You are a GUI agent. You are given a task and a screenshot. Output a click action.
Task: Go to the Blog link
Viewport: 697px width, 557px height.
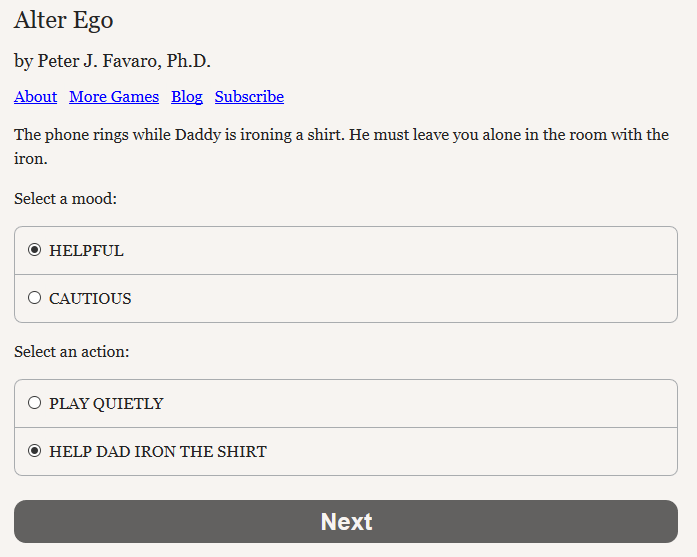[187, 96]
